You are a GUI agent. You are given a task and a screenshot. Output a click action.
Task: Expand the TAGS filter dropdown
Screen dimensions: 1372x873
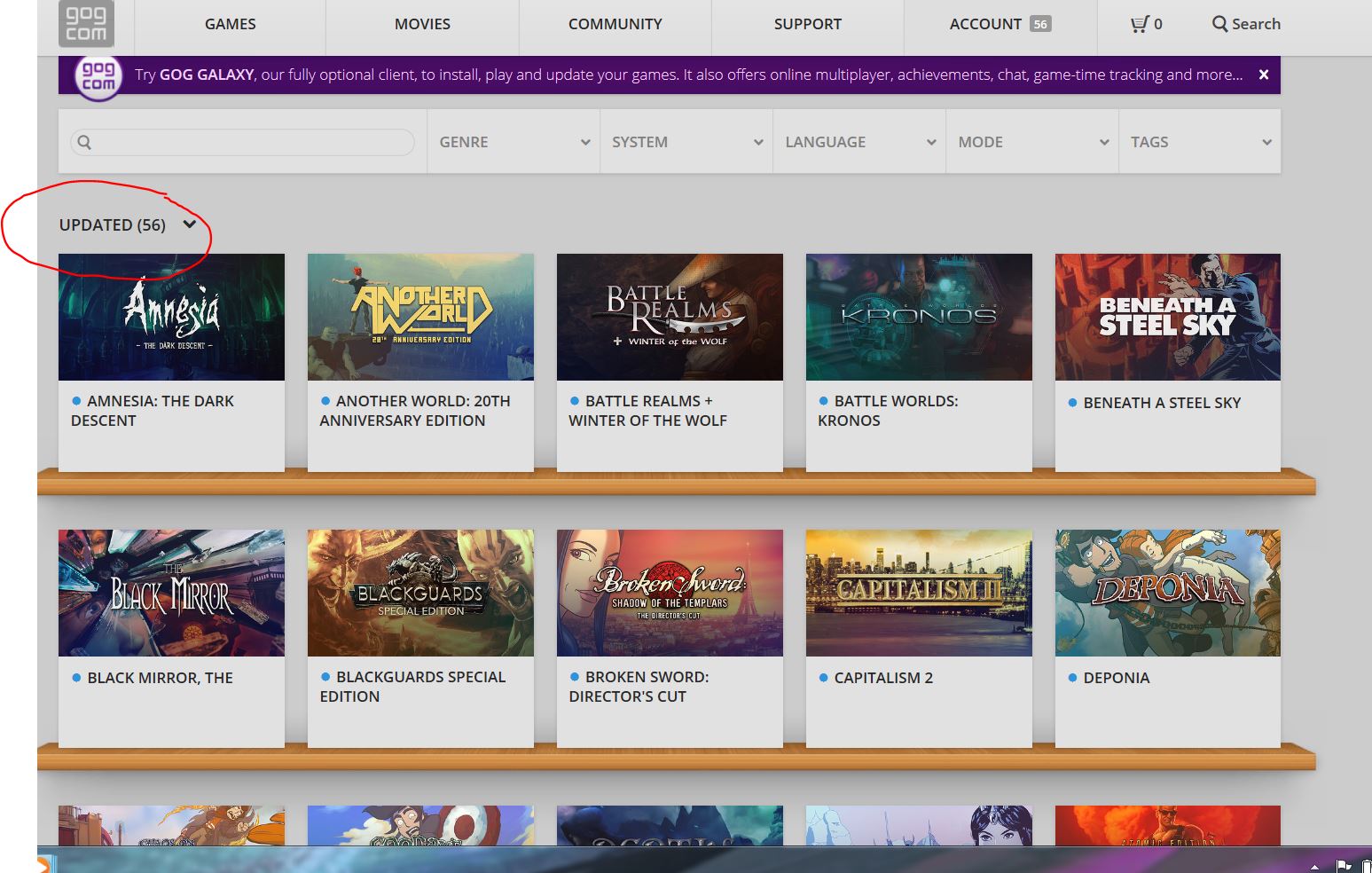(1200, 142)
